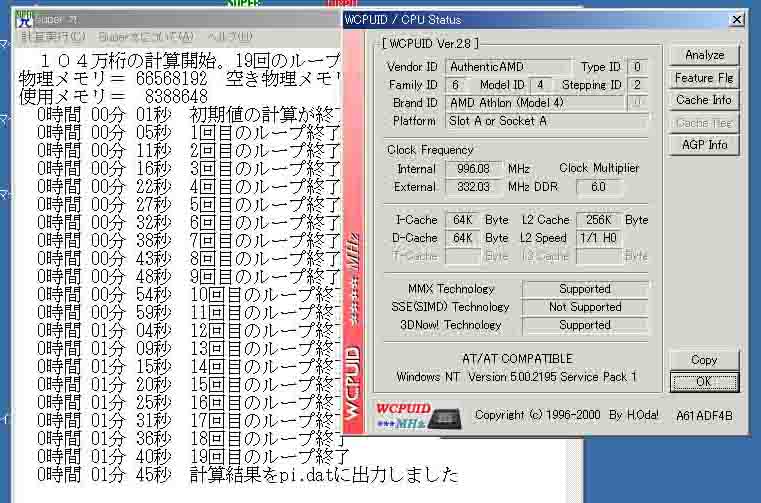Click the 物理メモリ= 66568192 line
761x503 pixels.
click(x=180, y=79)
